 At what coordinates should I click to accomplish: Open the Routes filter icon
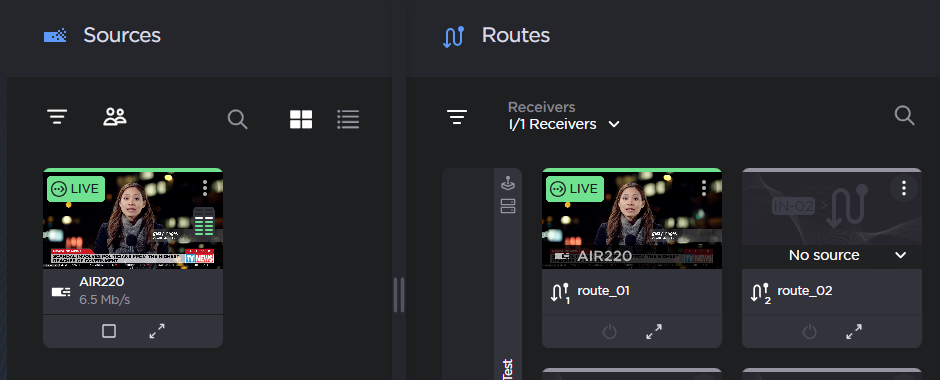tap(457, 117)
